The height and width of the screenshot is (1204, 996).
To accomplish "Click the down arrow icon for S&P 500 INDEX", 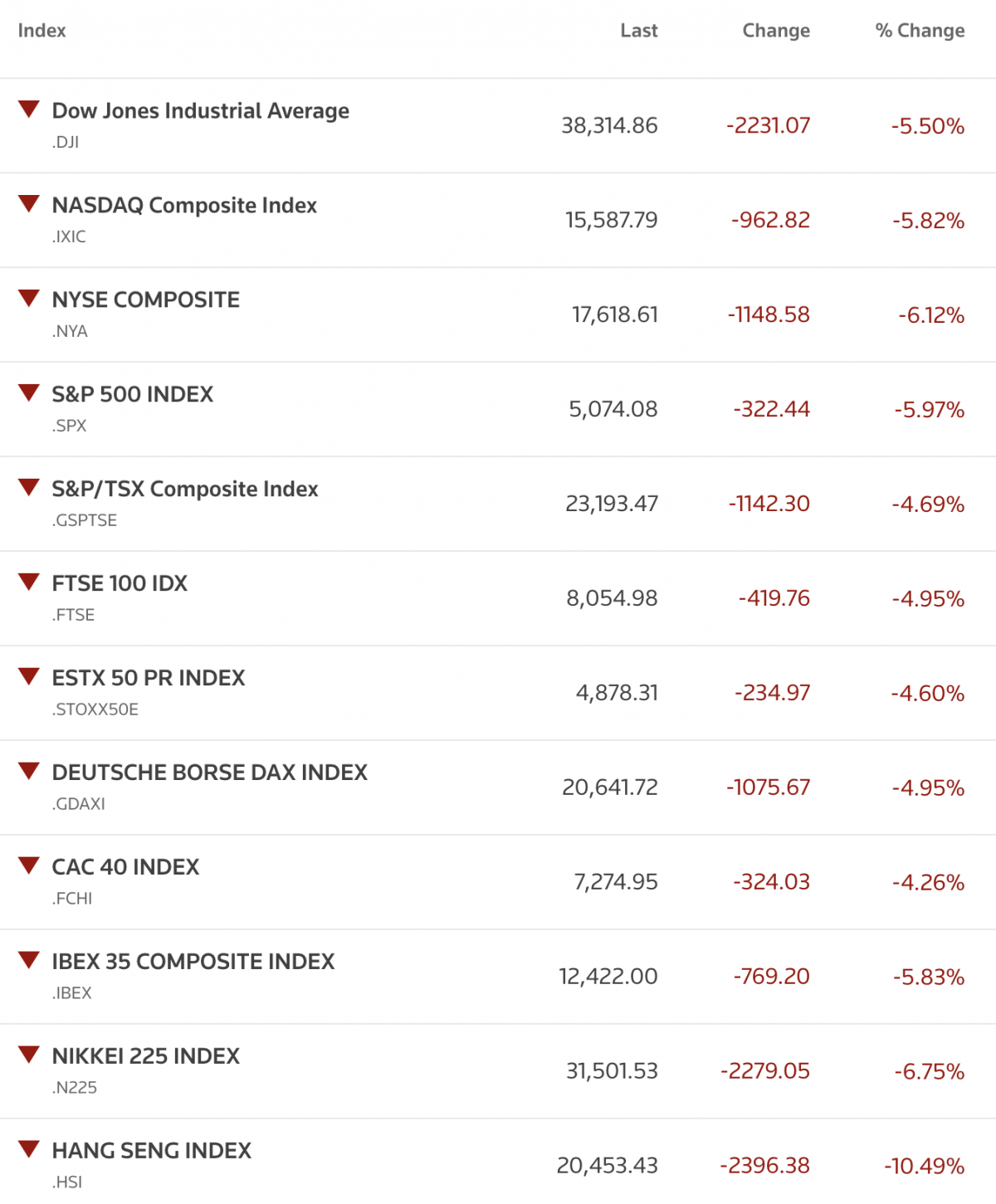I will [29, 392].
